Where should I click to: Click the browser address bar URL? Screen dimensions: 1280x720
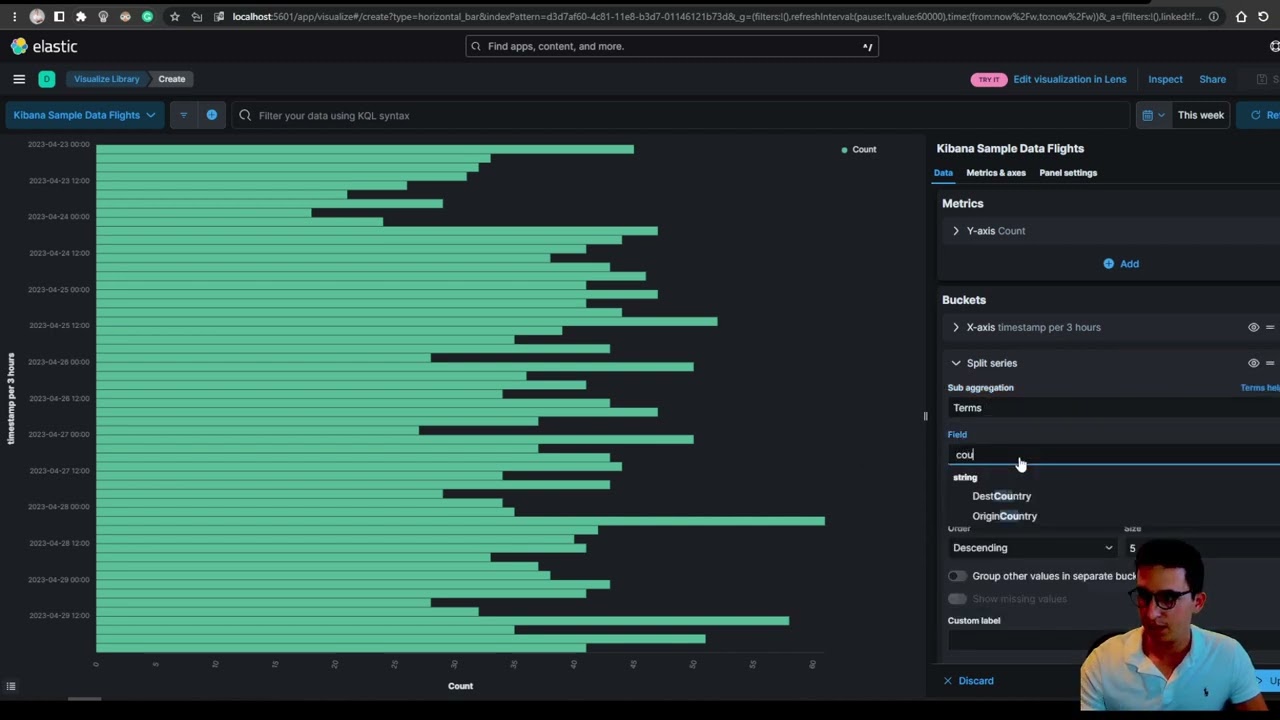pyautogui.click(x=715, y=16)
